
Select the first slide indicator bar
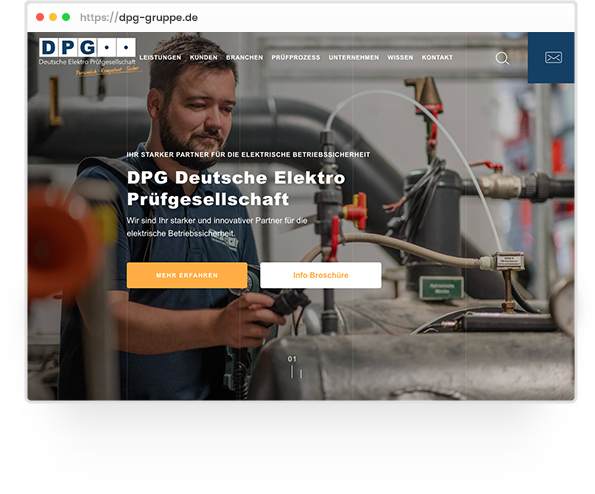coord(292,372)
